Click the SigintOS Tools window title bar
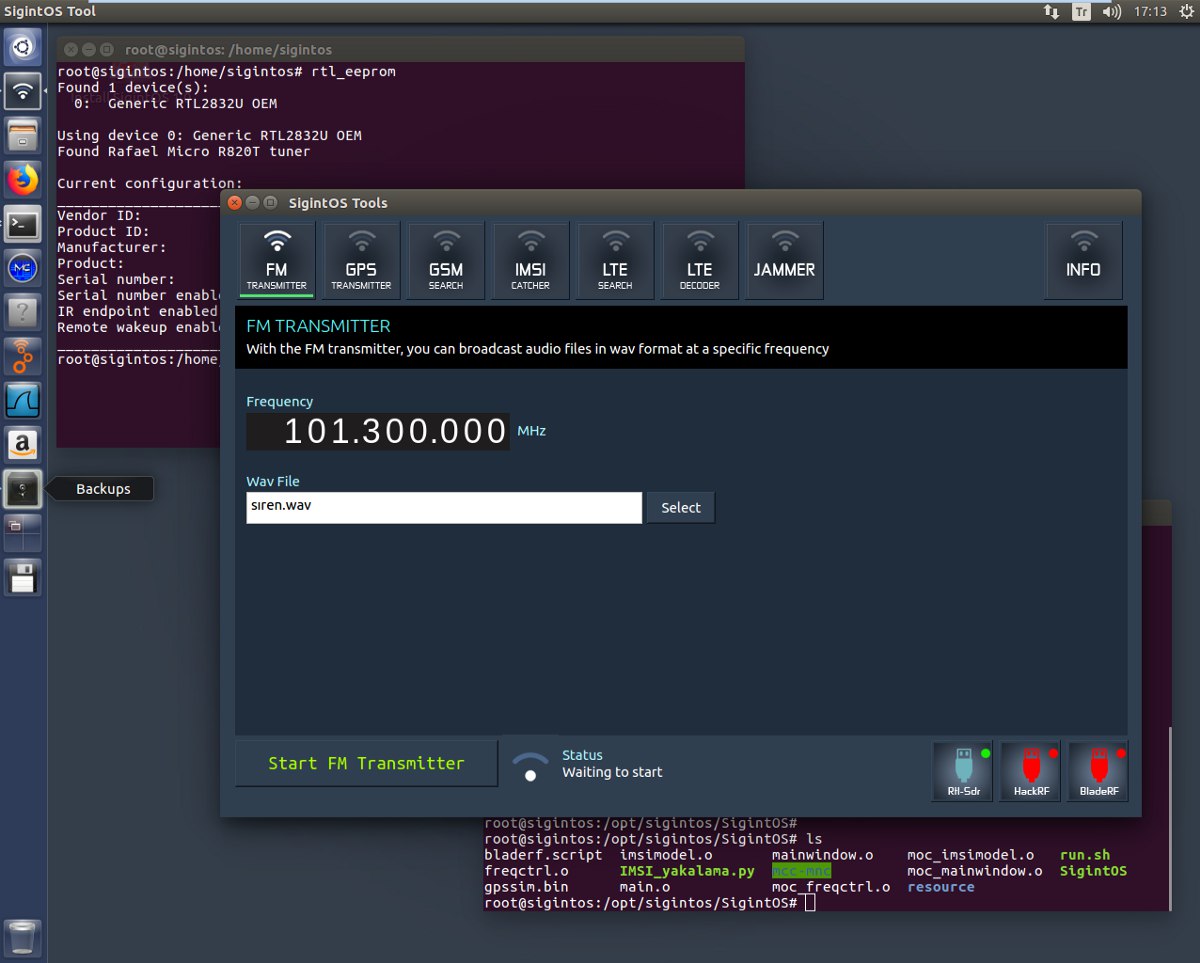Viewport: 1200px width, 963px height. point(680,202)
